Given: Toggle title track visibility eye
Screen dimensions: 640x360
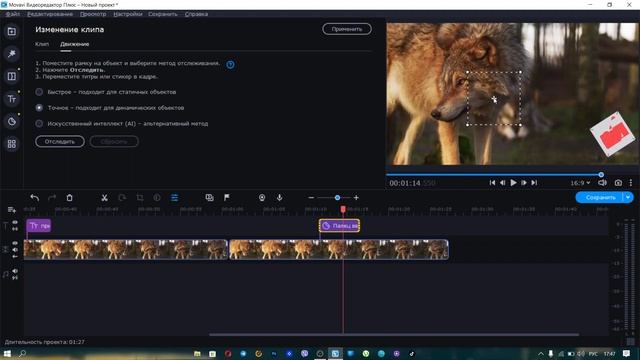Looking at the screenshot, I should pyautogui.click(x=15, y=222).
